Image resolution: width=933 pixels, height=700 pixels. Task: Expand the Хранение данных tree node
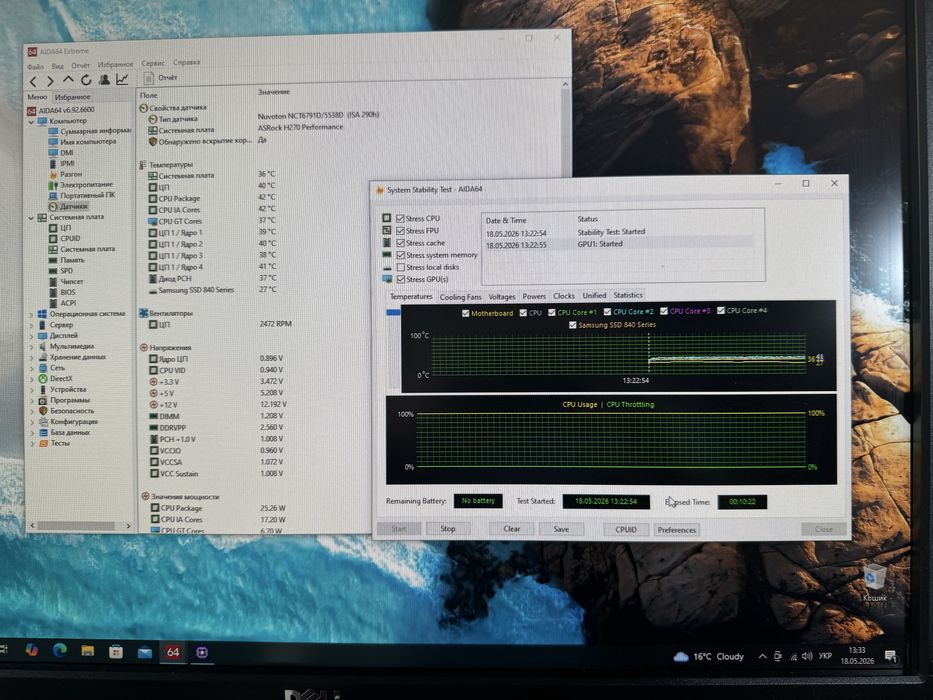click(31, 357)
